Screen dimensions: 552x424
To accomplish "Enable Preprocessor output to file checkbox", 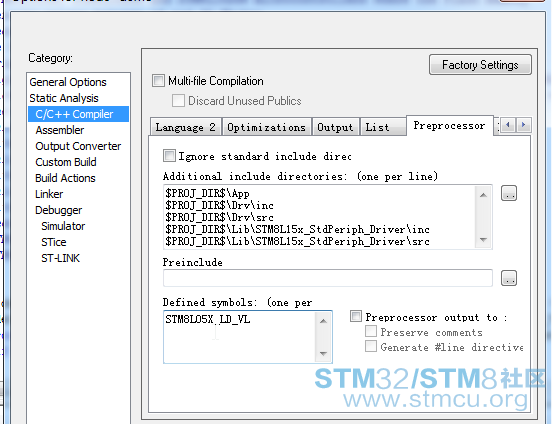I will (356, 316).
